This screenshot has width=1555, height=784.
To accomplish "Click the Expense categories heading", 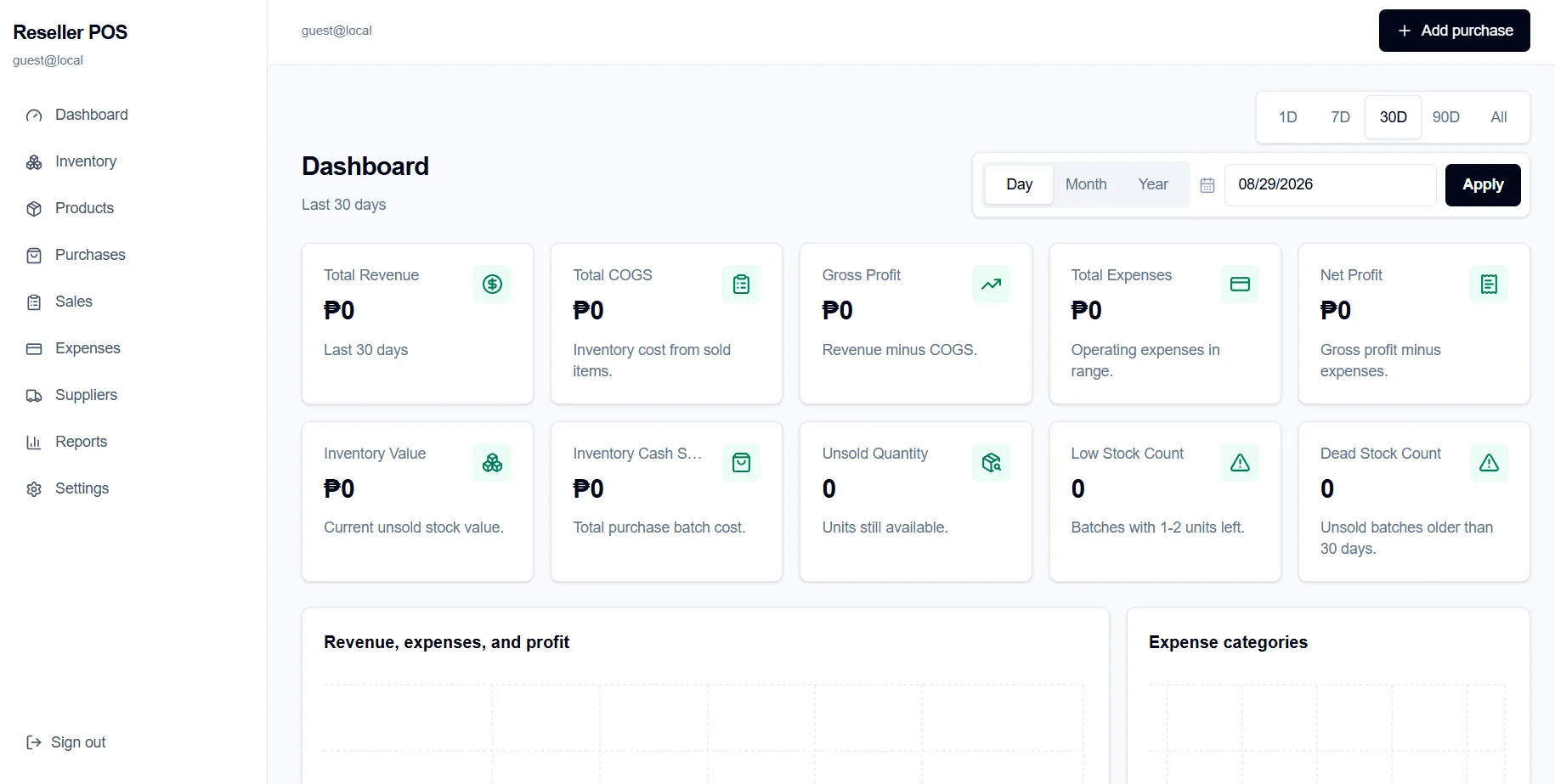I will click(1228, 642).
